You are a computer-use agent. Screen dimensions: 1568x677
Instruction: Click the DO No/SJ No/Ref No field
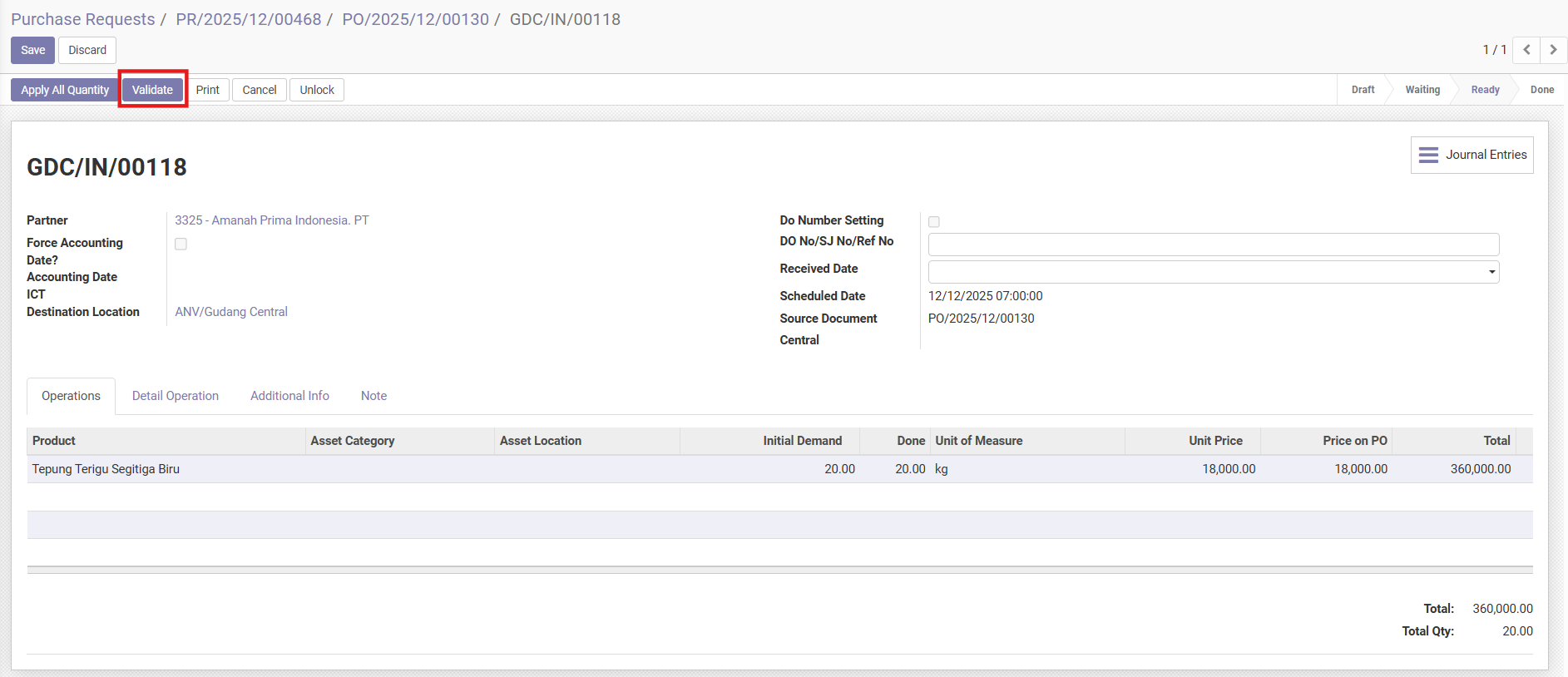[1213, 245]
